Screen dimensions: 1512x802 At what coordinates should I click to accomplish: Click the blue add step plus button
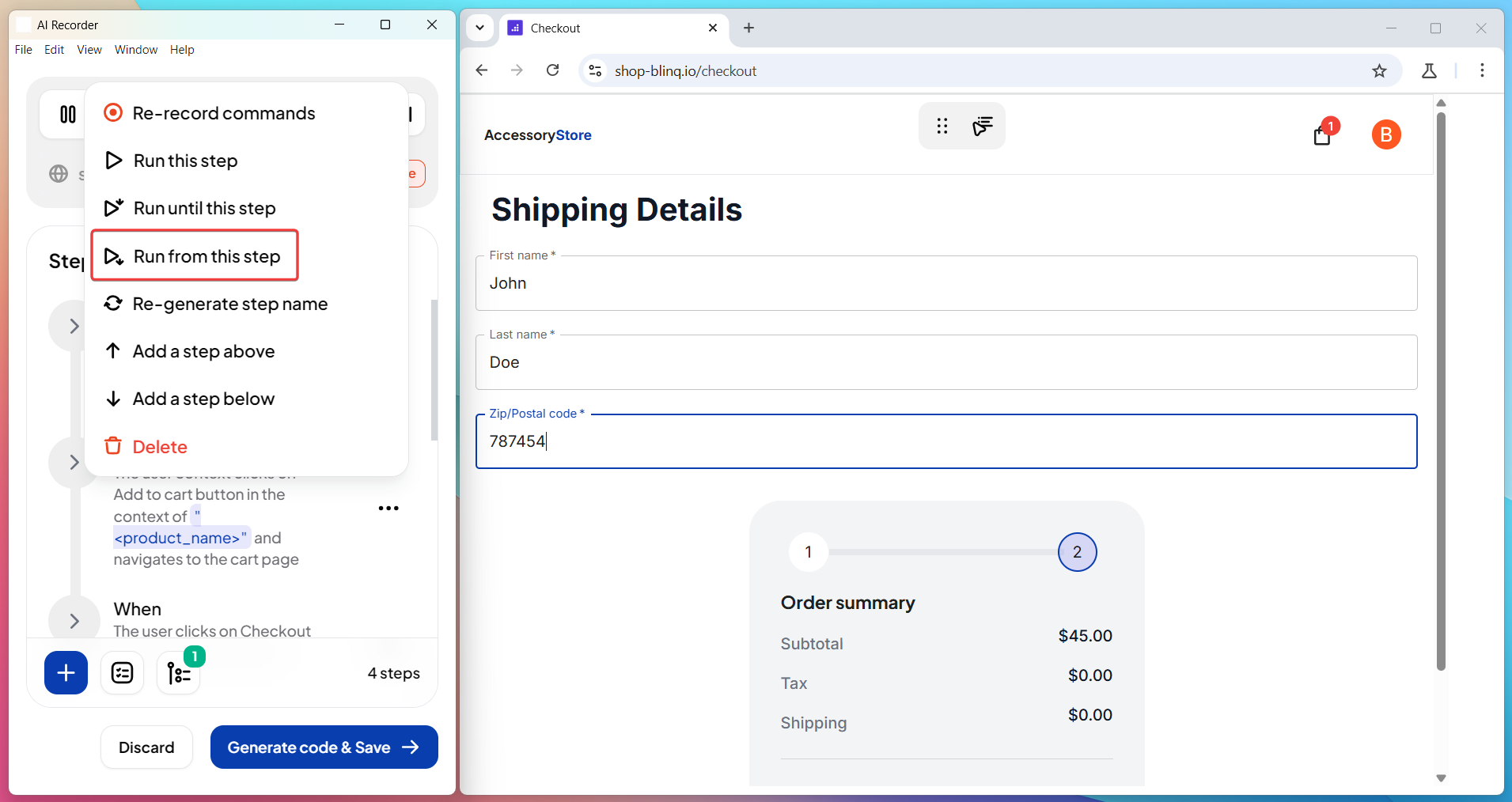[x=66, y=673]
